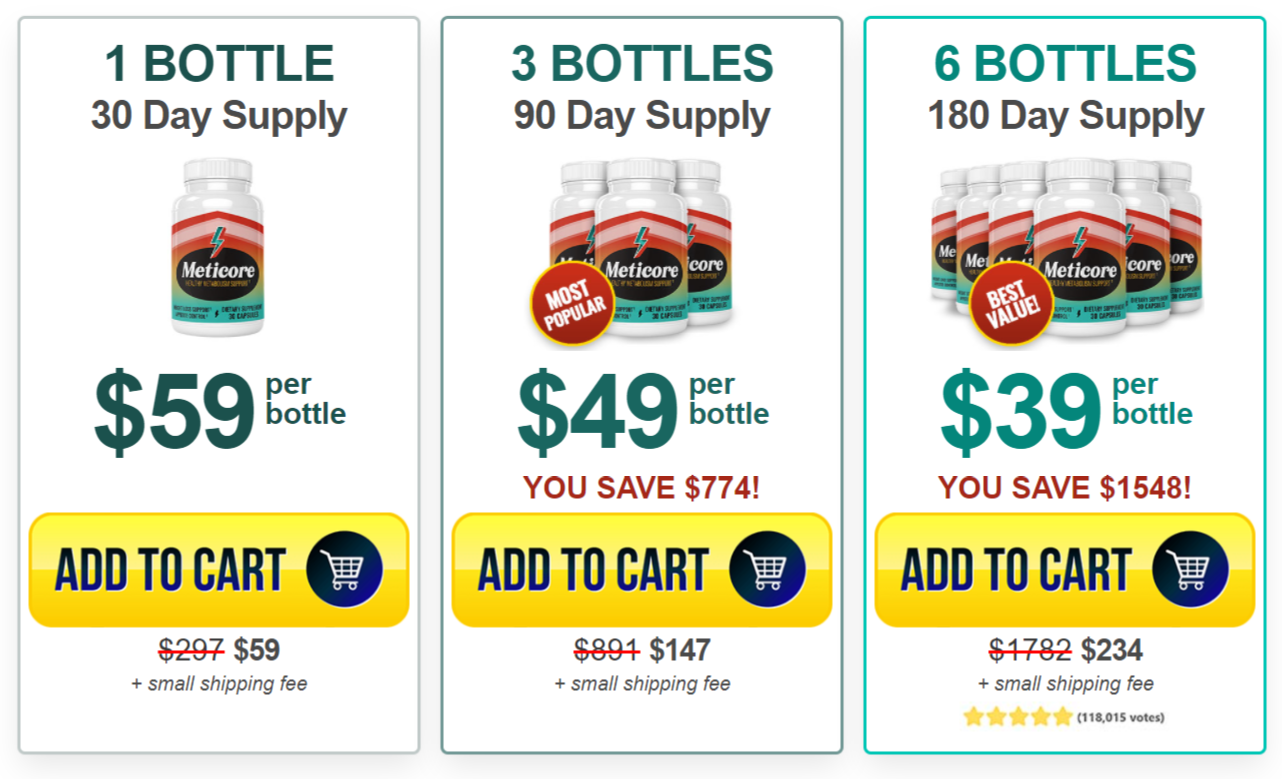Click the $59 per bottle price
The height and width of the screenshot is (779, 1282).
pos(220,410)
